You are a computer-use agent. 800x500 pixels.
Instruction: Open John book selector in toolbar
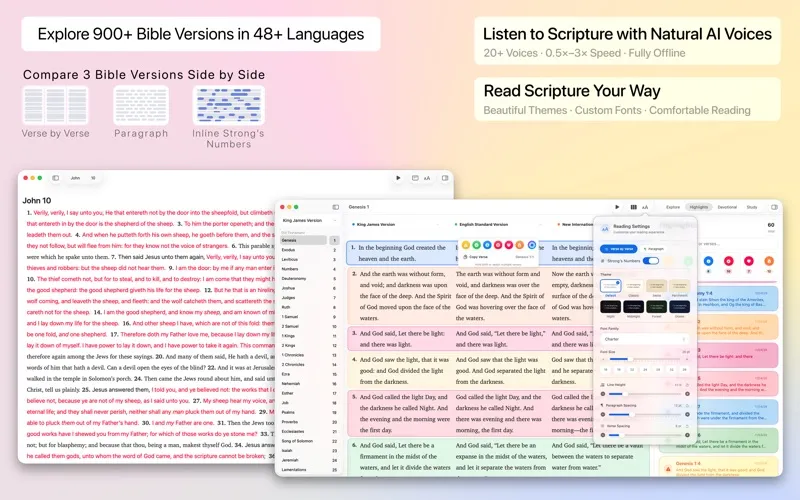coord(76,178)
